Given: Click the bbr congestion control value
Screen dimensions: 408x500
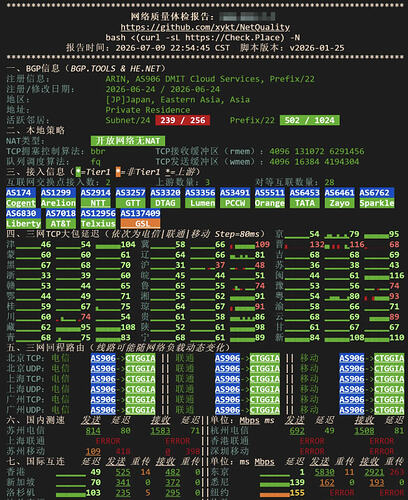Looking at the screenshot, I should (98, 151).
